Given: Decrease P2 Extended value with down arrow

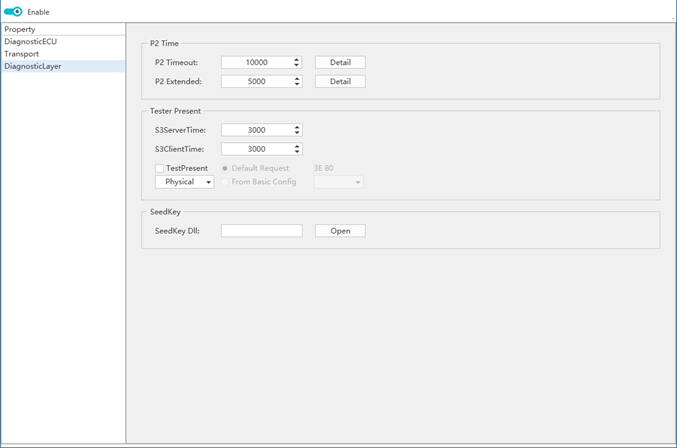Looking at the screenshot, I should pos(296,85).
